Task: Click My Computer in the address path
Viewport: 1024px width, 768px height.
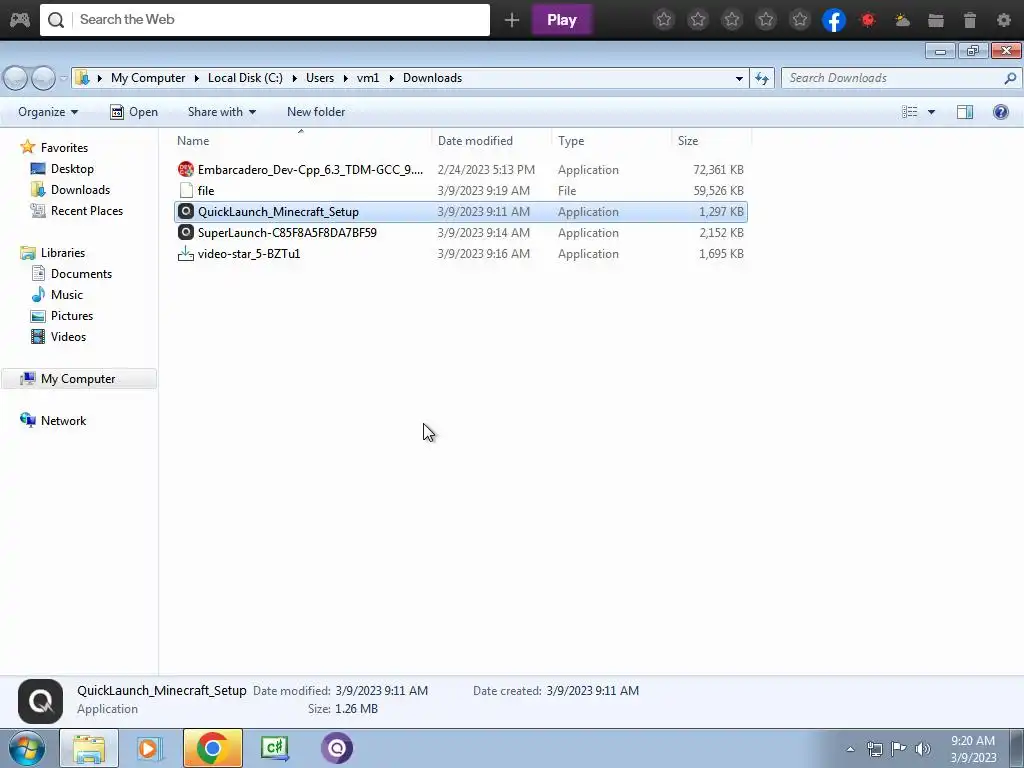Action: (148, 78)
